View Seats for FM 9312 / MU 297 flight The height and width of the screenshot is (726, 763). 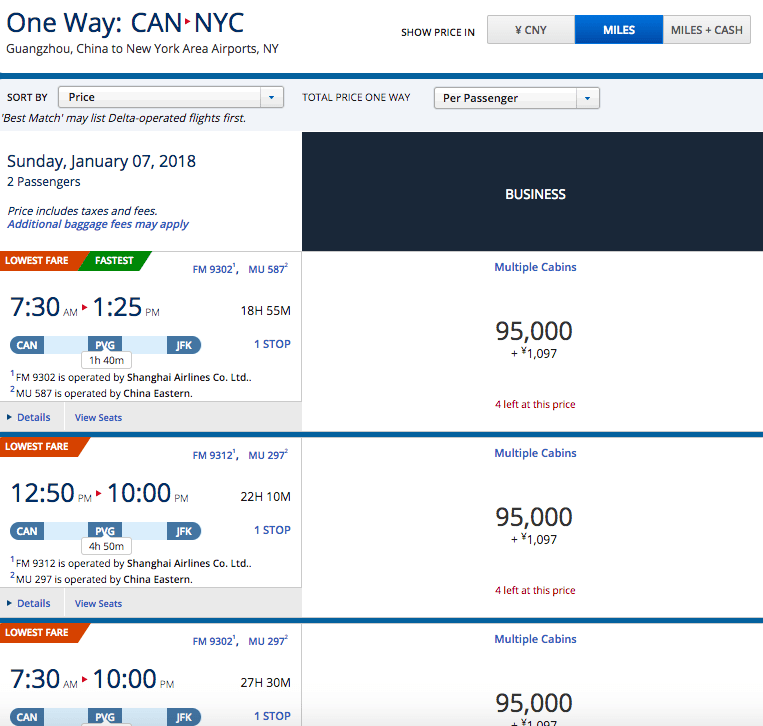[98, 603]
